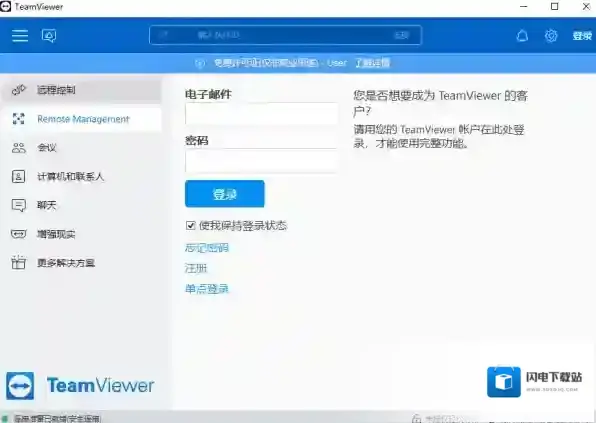Click the TeamViewer title bar app icon
Image resolution: width=596 pixels, height=423 pixels.
(x=6, y=7)
